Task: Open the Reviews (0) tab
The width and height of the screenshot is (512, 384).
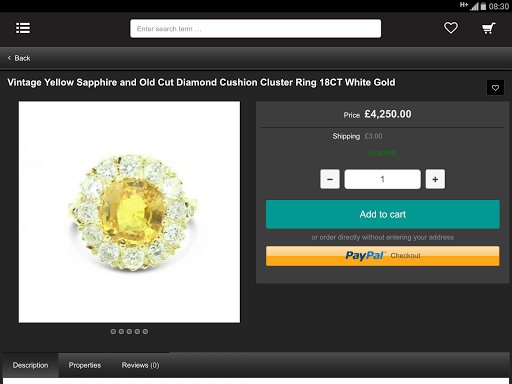Action: pos(140,365)
